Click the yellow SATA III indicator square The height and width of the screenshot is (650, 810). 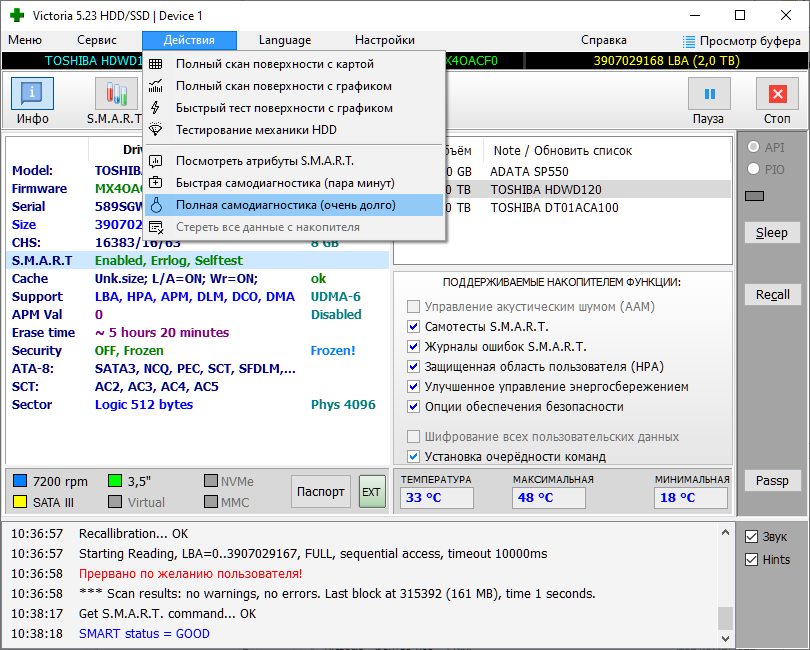point(20,502)
